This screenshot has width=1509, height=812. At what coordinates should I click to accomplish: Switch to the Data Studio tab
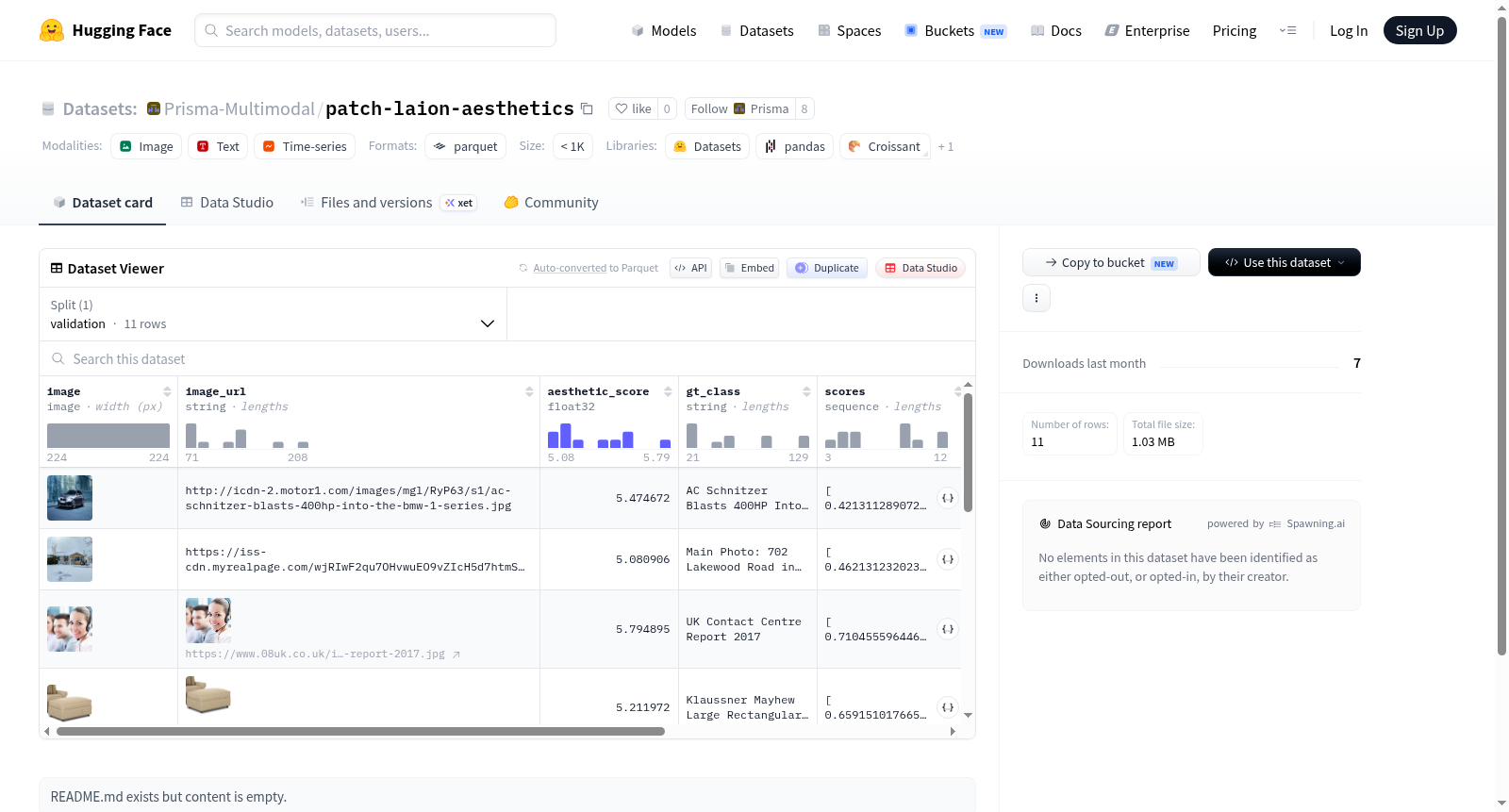tap(227, 203)
